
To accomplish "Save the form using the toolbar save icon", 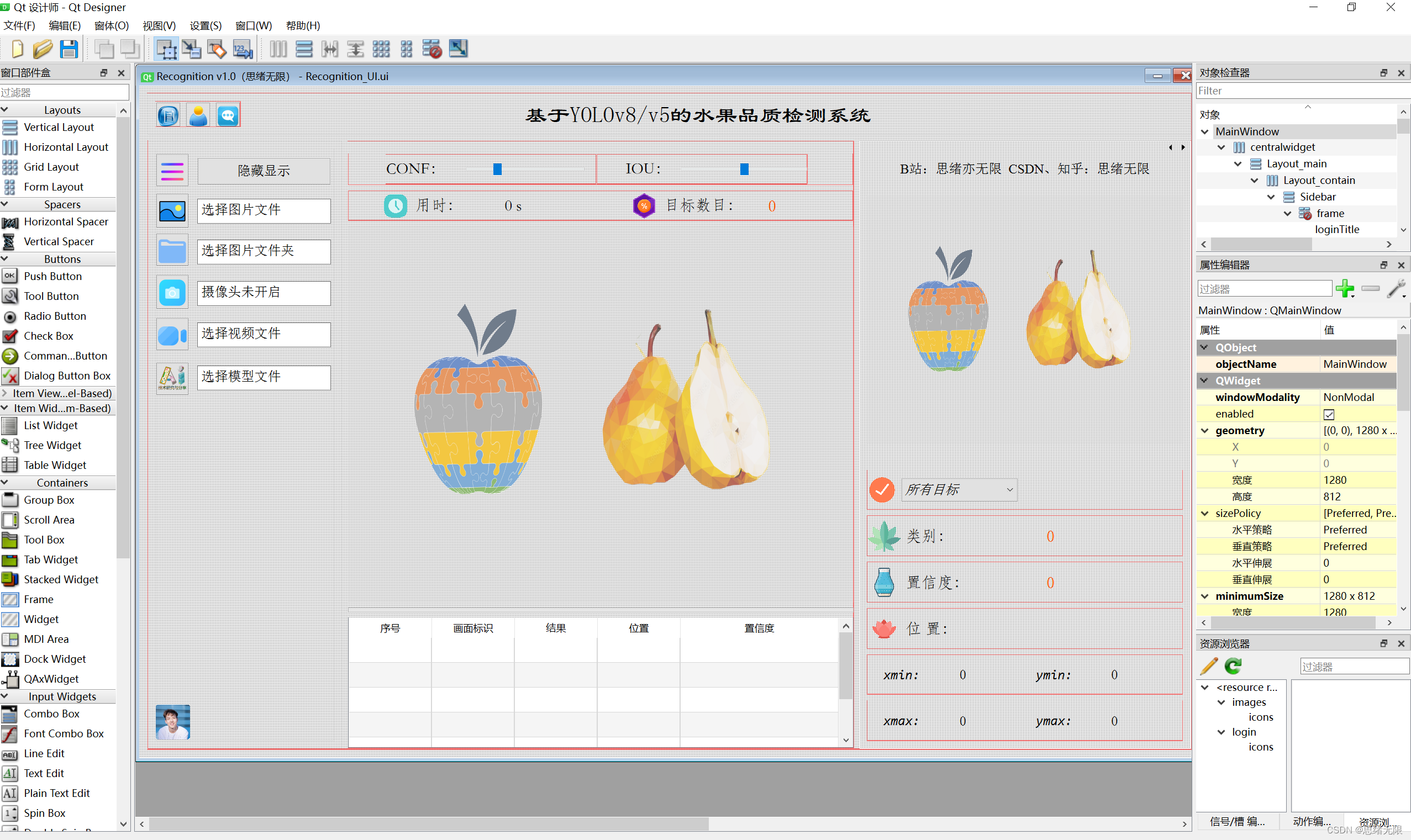I will 69,49.
